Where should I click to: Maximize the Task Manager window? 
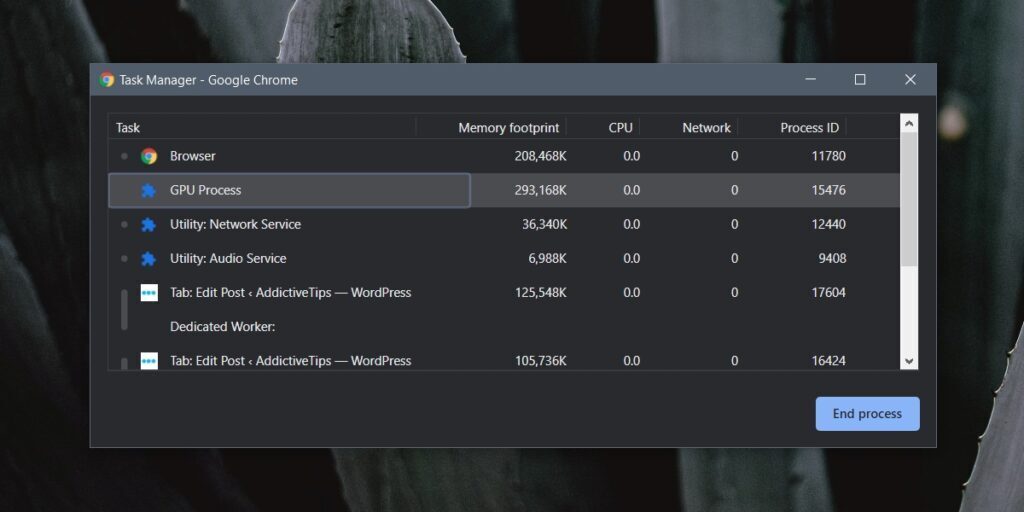(x=860, y=80)
